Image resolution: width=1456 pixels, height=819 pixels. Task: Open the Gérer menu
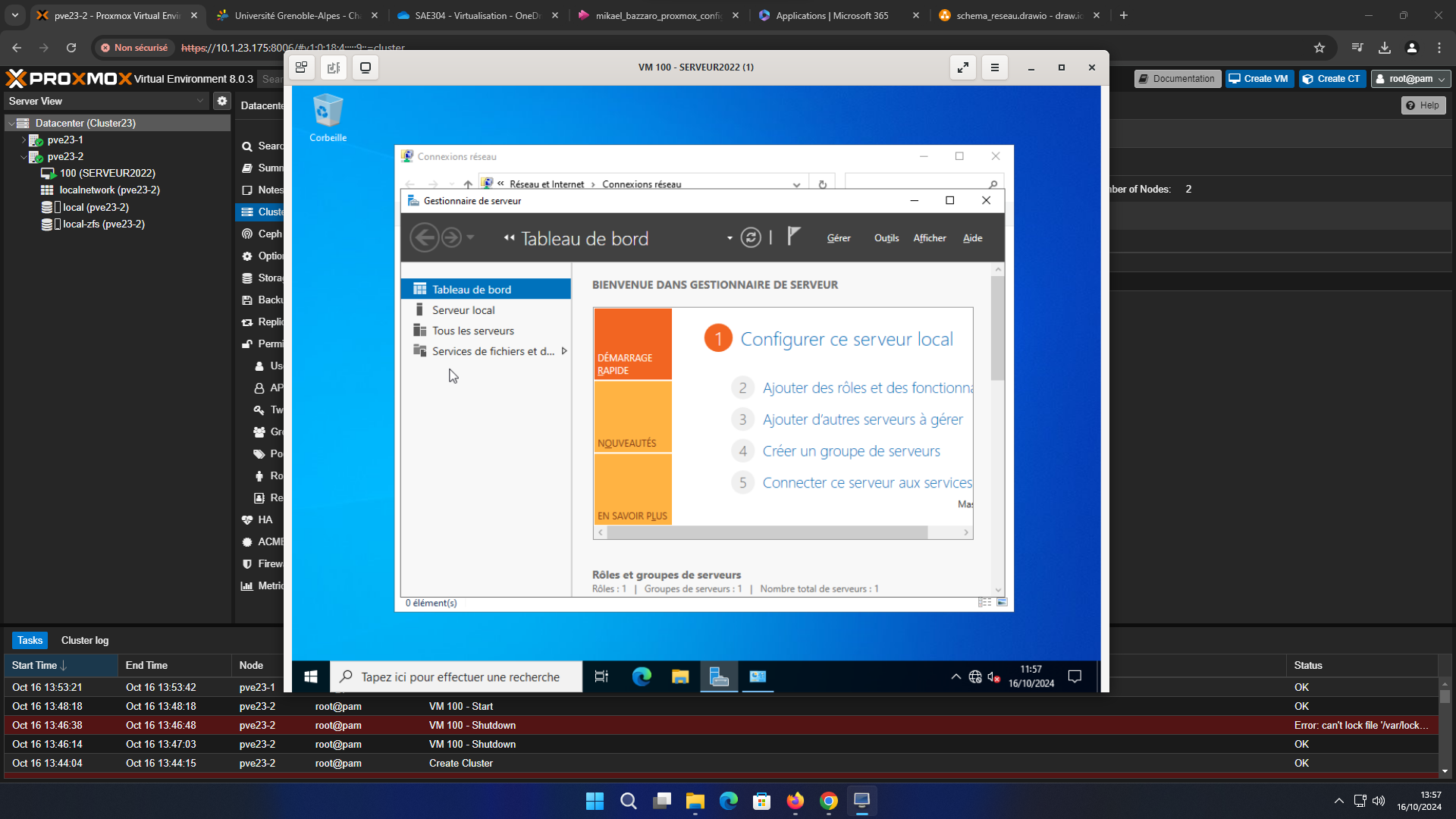tap(838, 238)
